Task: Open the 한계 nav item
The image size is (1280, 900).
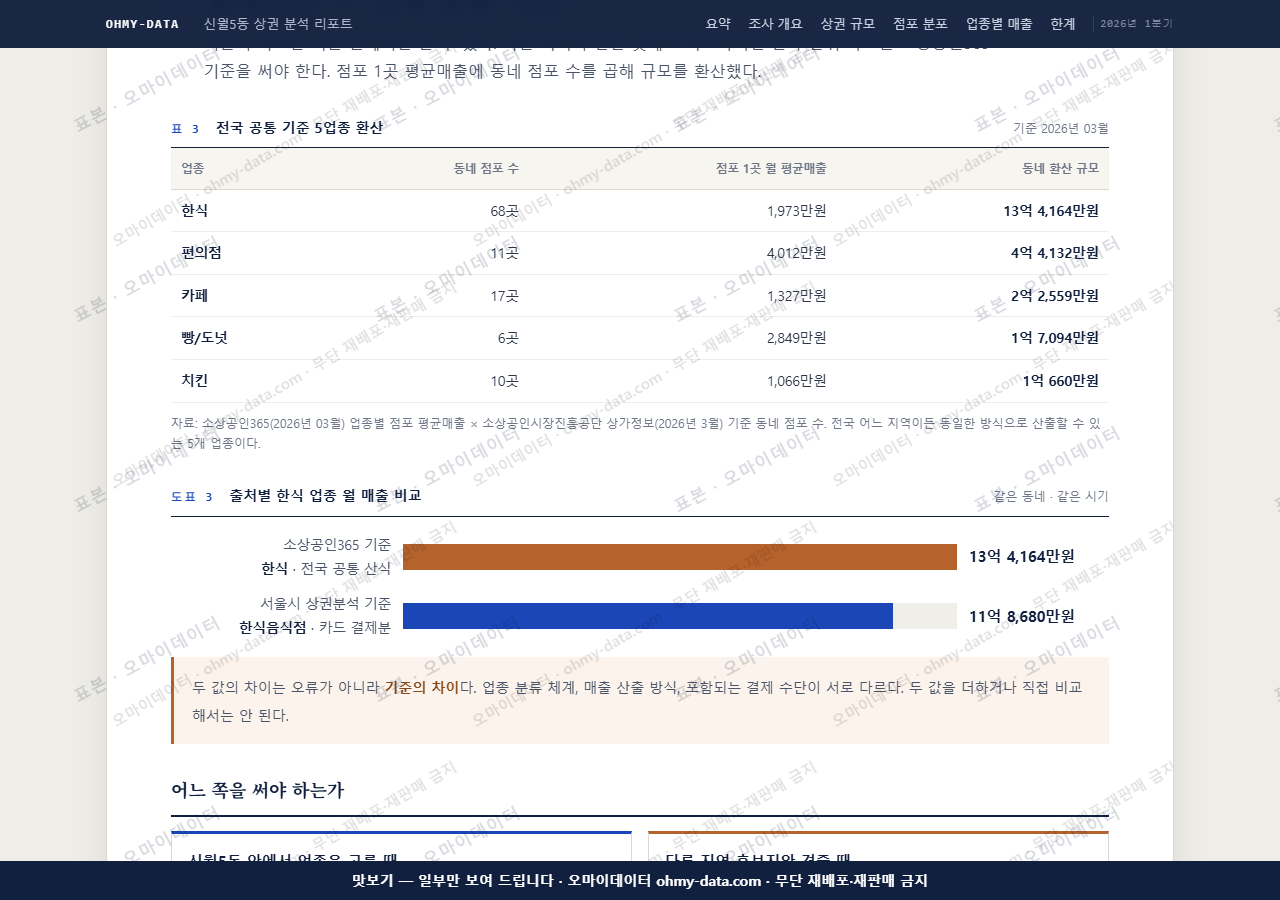Action: (x=1063, y=24)
